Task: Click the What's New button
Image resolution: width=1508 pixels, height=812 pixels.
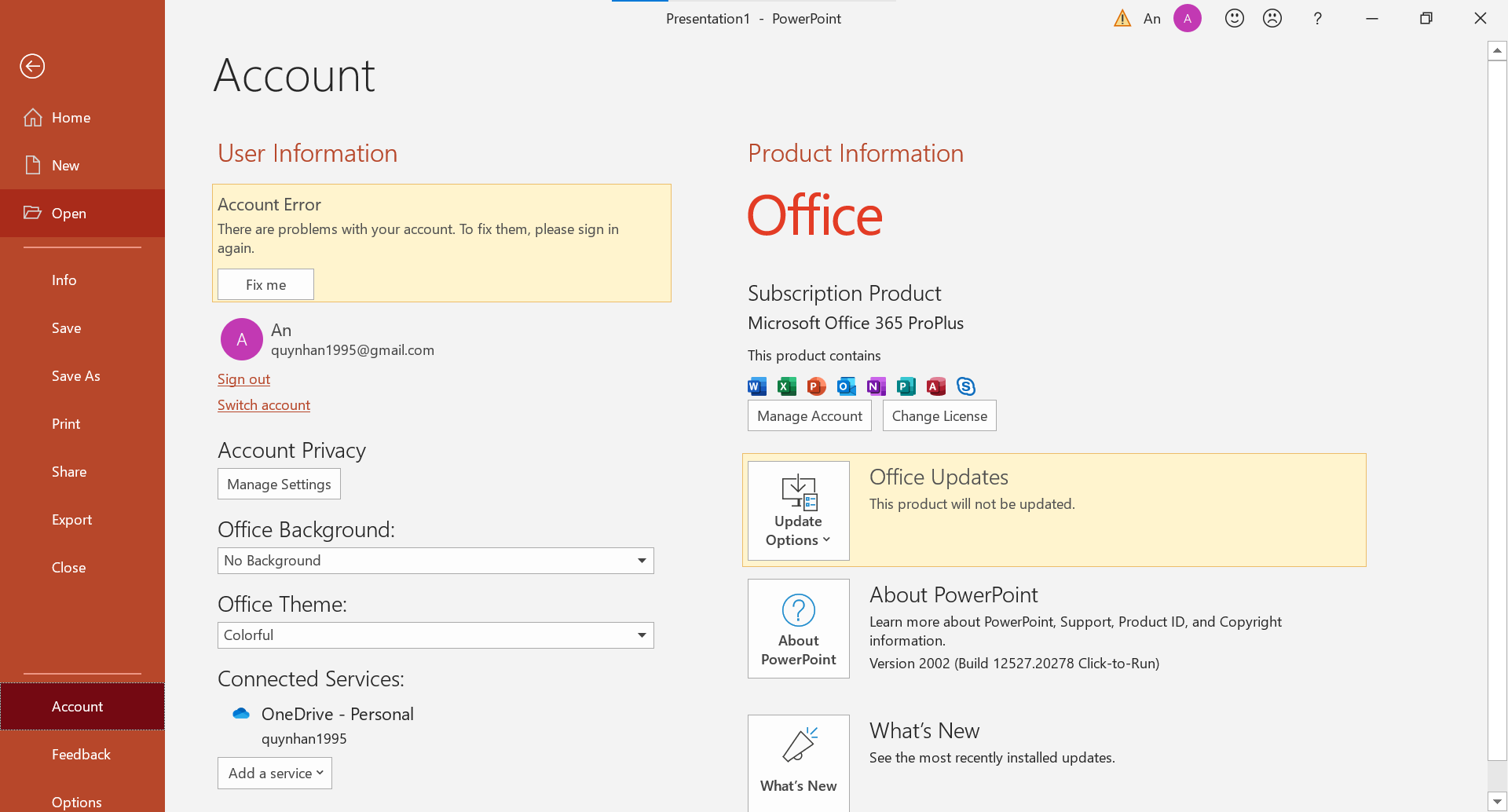Action: click(799, 763)
